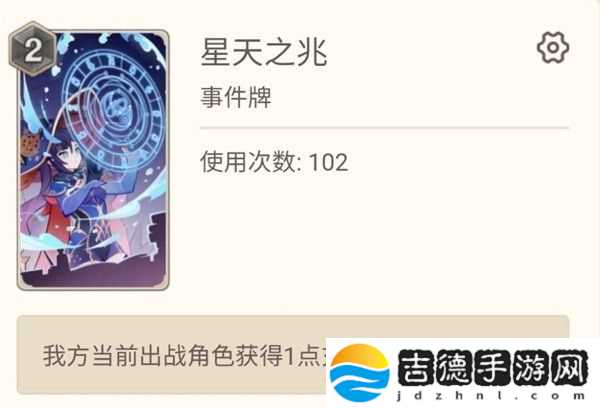The height and width of the screenshot is (408, 600).
Task: Click the horizontal divider under 事件牌
Action: click(385, 127)
